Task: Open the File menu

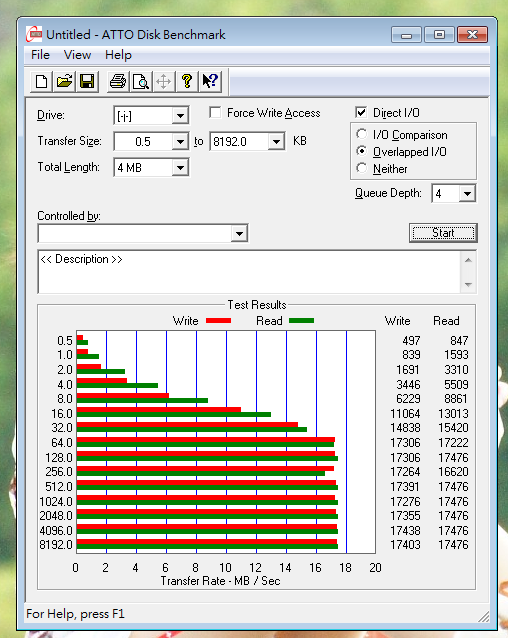Action: coord(40,55)
